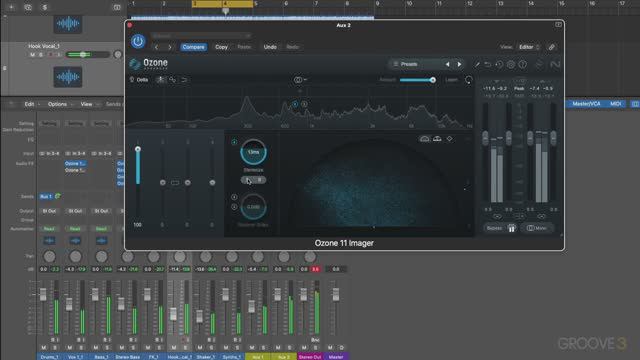Click the Ozone logo icon
This screenshot has width=640, height=360.
135,64
